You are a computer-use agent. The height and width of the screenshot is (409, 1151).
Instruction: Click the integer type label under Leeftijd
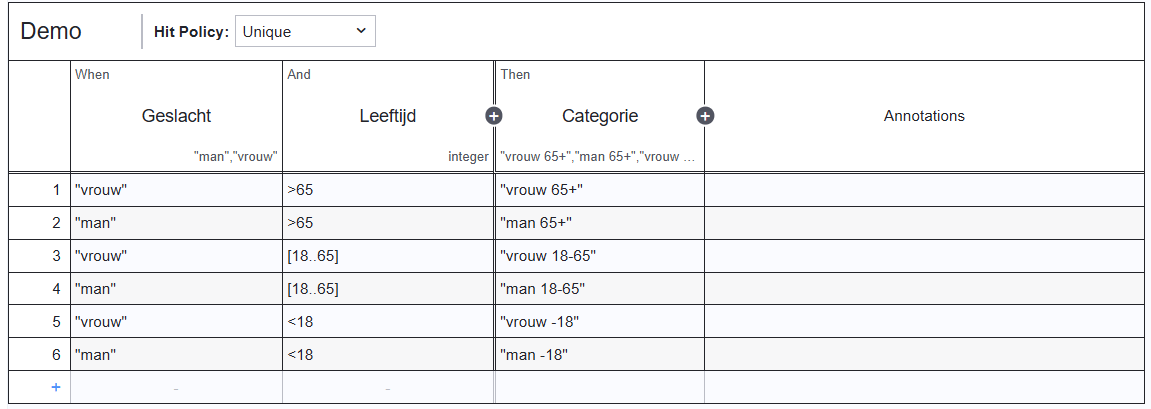tap(468, 157)
